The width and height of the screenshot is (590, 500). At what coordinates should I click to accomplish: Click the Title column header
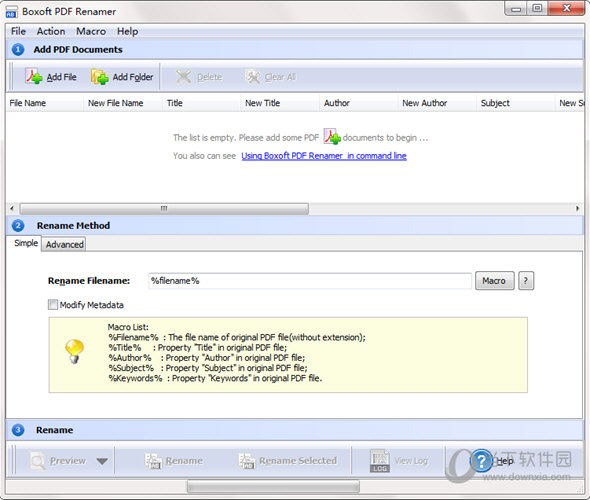pos(201,103)
